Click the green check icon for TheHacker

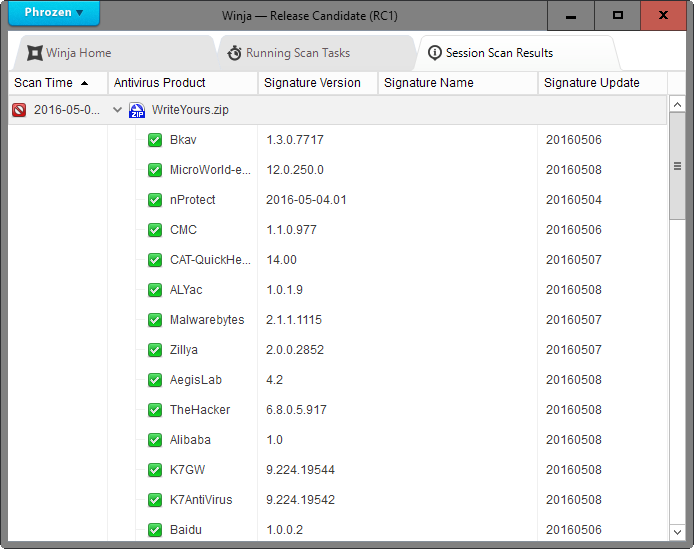coord(155,410)
